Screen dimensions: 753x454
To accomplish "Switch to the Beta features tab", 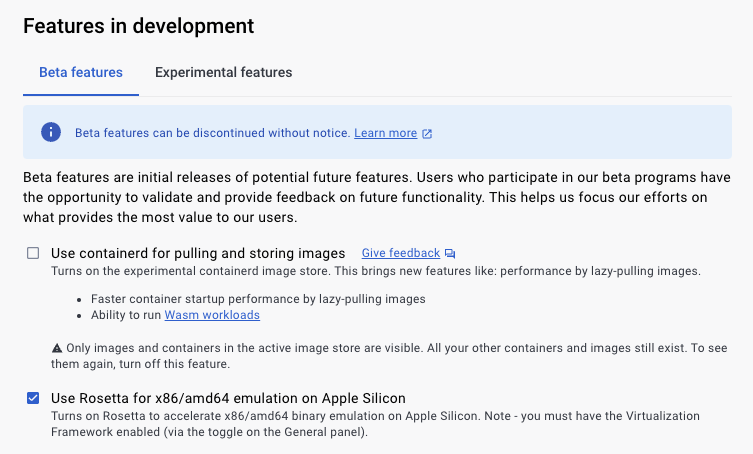I will click(81, 72).
